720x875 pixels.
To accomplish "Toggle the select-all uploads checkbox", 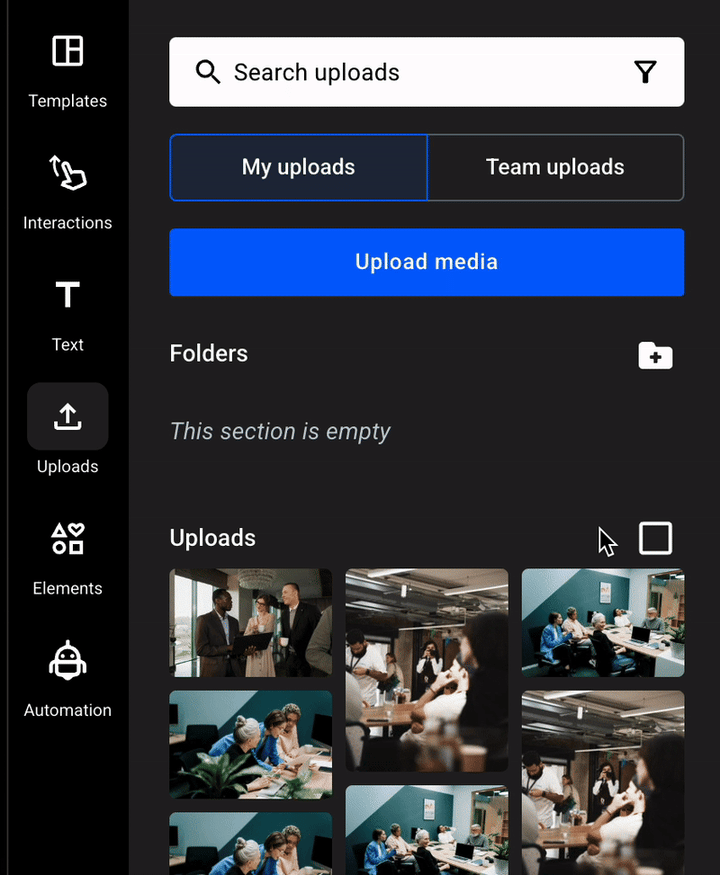I will (655, 538).
